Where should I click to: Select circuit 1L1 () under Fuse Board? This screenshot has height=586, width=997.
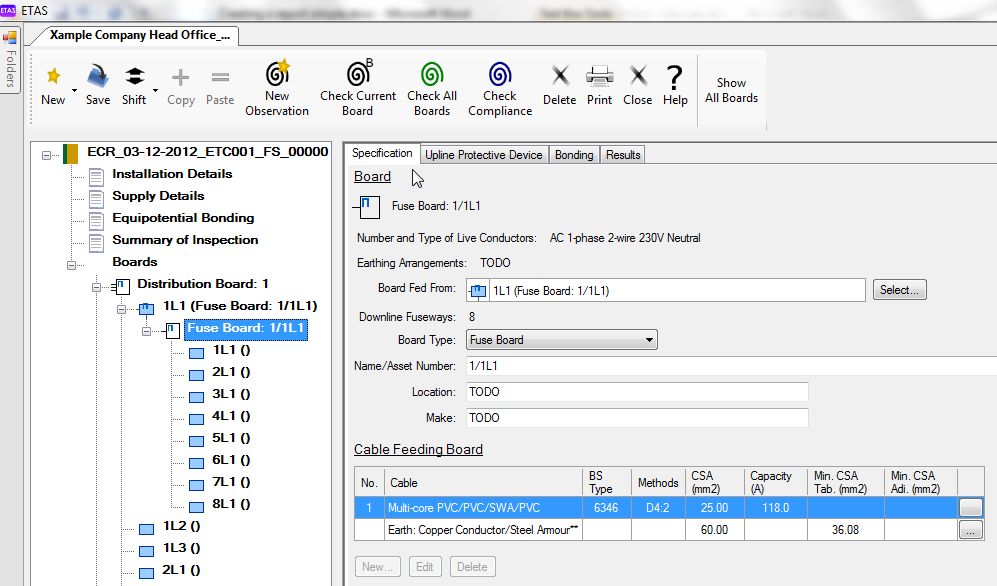pyautogui.click(x=231, y=350)
